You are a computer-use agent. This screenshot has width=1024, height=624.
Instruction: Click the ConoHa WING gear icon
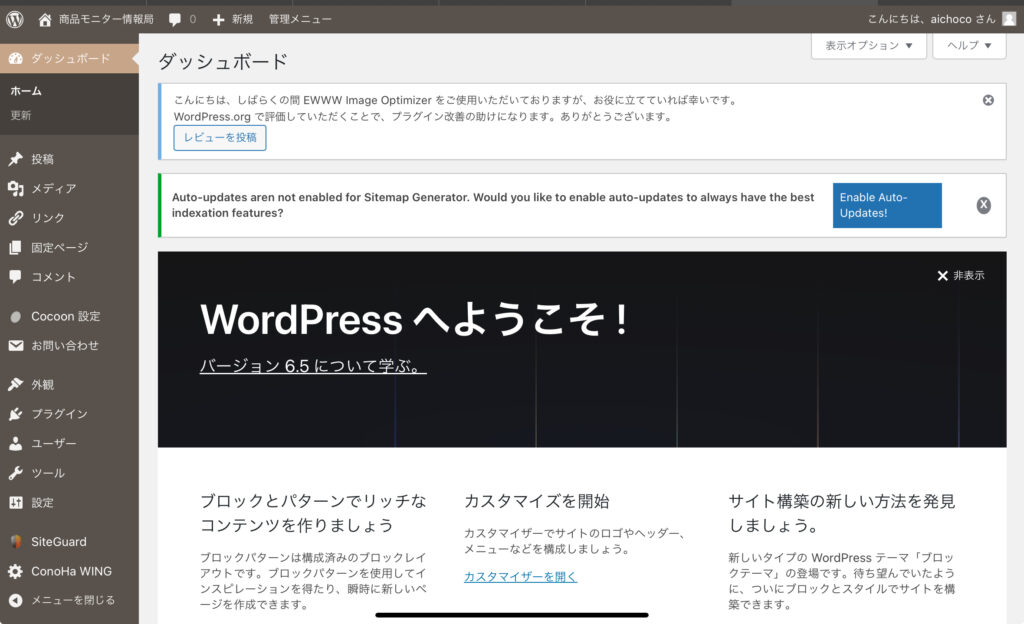(x=16, y=571)
